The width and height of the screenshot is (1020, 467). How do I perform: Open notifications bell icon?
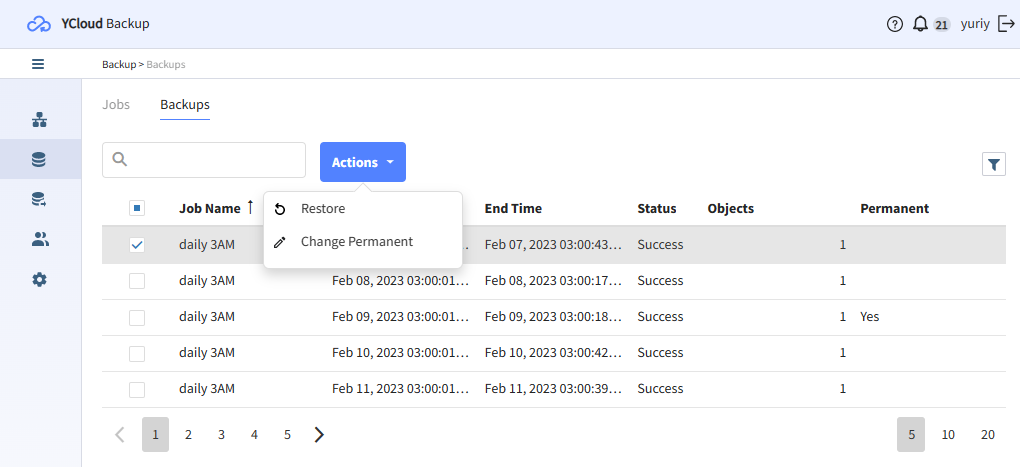point(920,24)
